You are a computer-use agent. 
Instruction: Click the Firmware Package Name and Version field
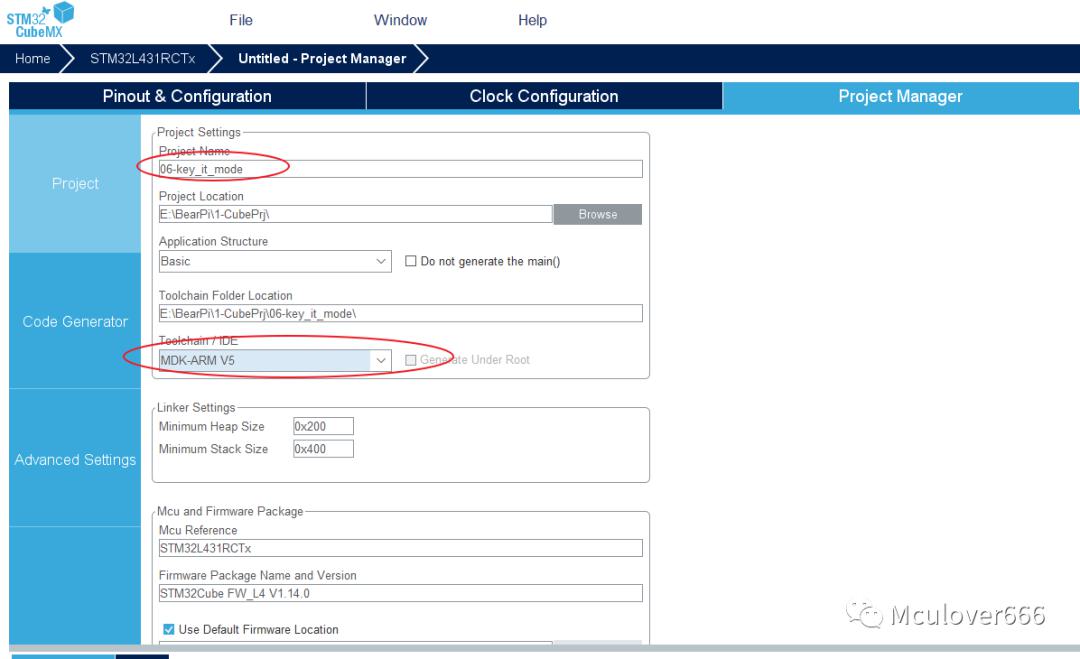pos(400,593)
